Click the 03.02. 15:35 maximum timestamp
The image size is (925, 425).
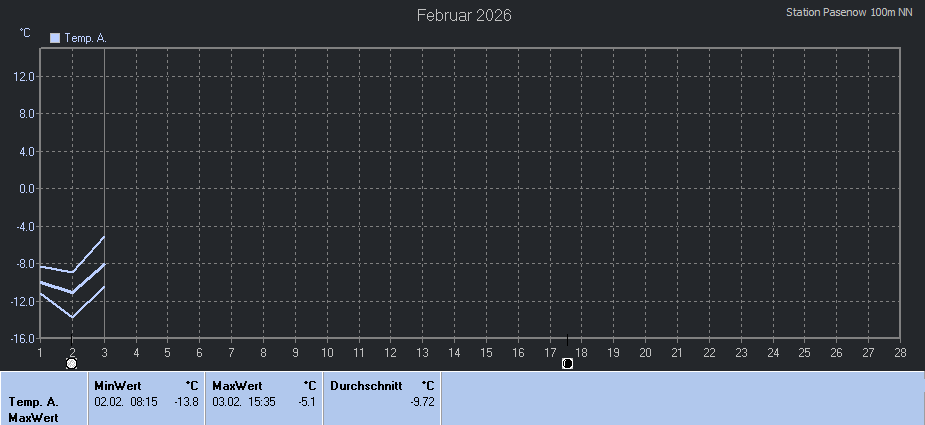(x=244, y=401)
